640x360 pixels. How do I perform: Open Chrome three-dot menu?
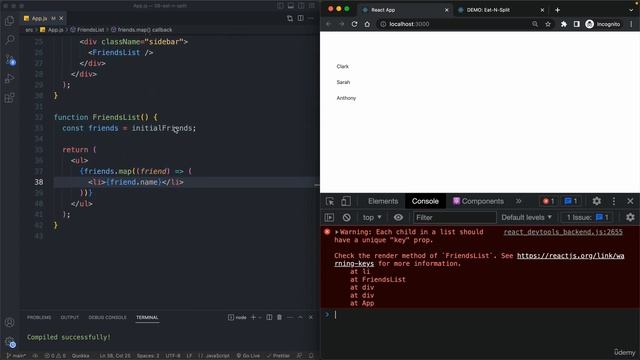pos(631,24)
